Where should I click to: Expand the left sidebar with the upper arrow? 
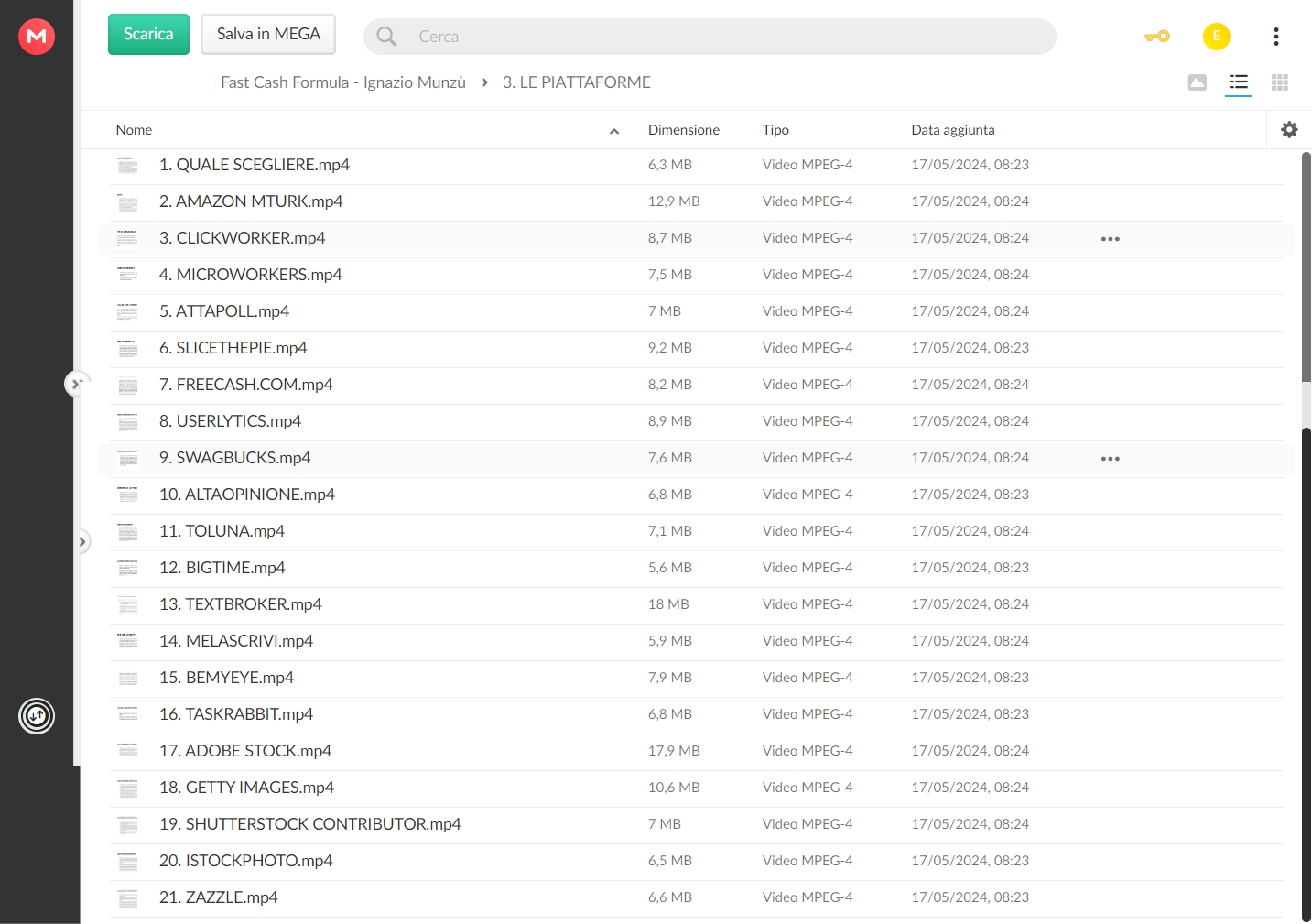point(77,384)
